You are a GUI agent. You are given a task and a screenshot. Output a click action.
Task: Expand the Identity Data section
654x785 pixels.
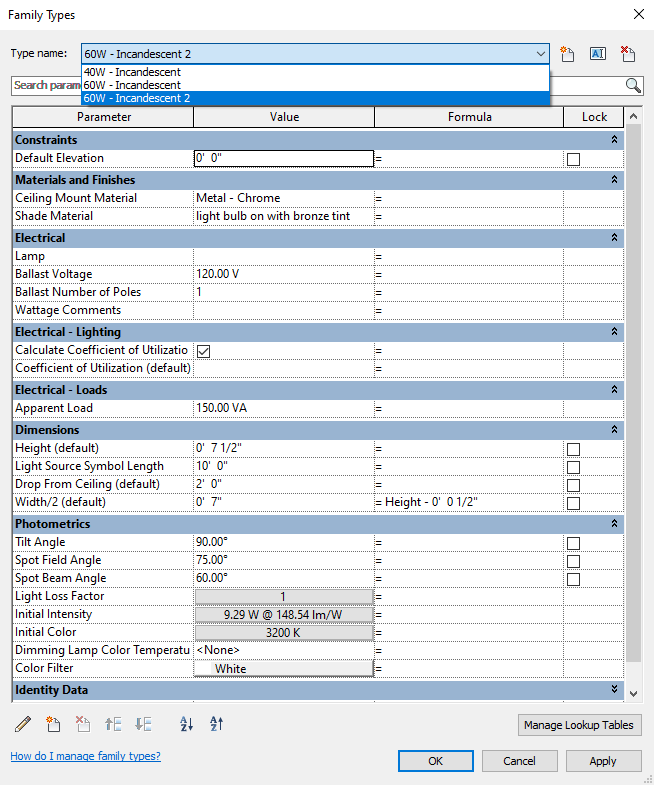pos(614,690)
